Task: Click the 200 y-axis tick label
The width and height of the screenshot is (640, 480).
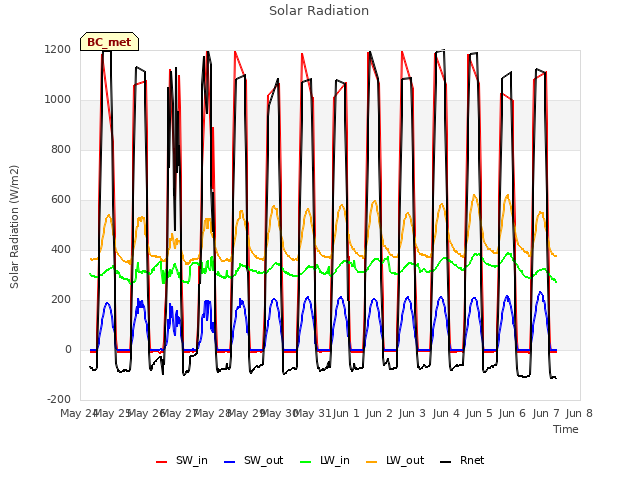Action: (x=61, y=300)
